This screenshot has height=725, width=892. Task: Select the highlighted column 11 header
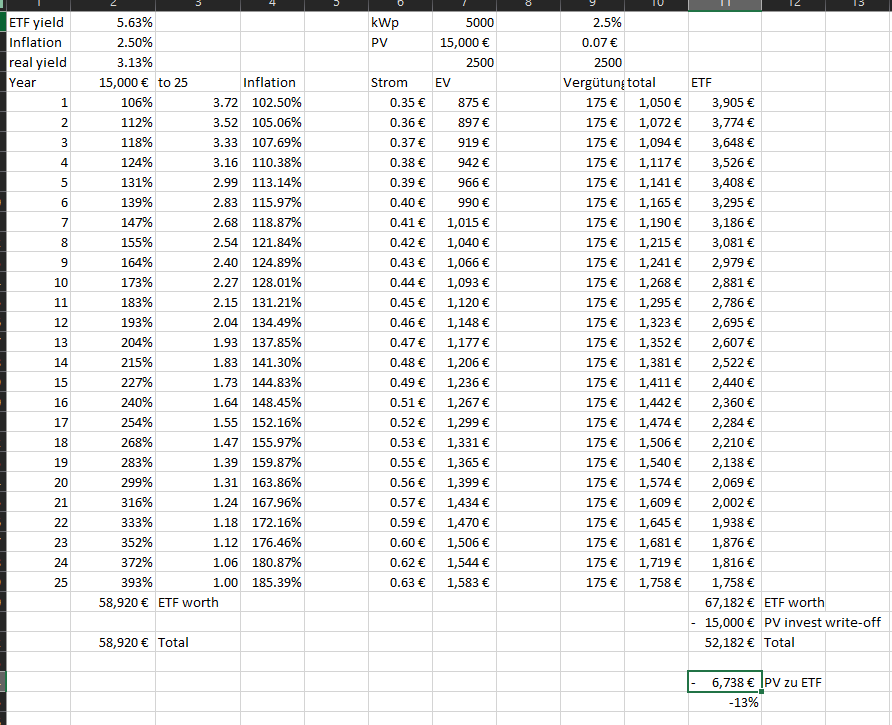pyautogui.click(x=725, y=5)
